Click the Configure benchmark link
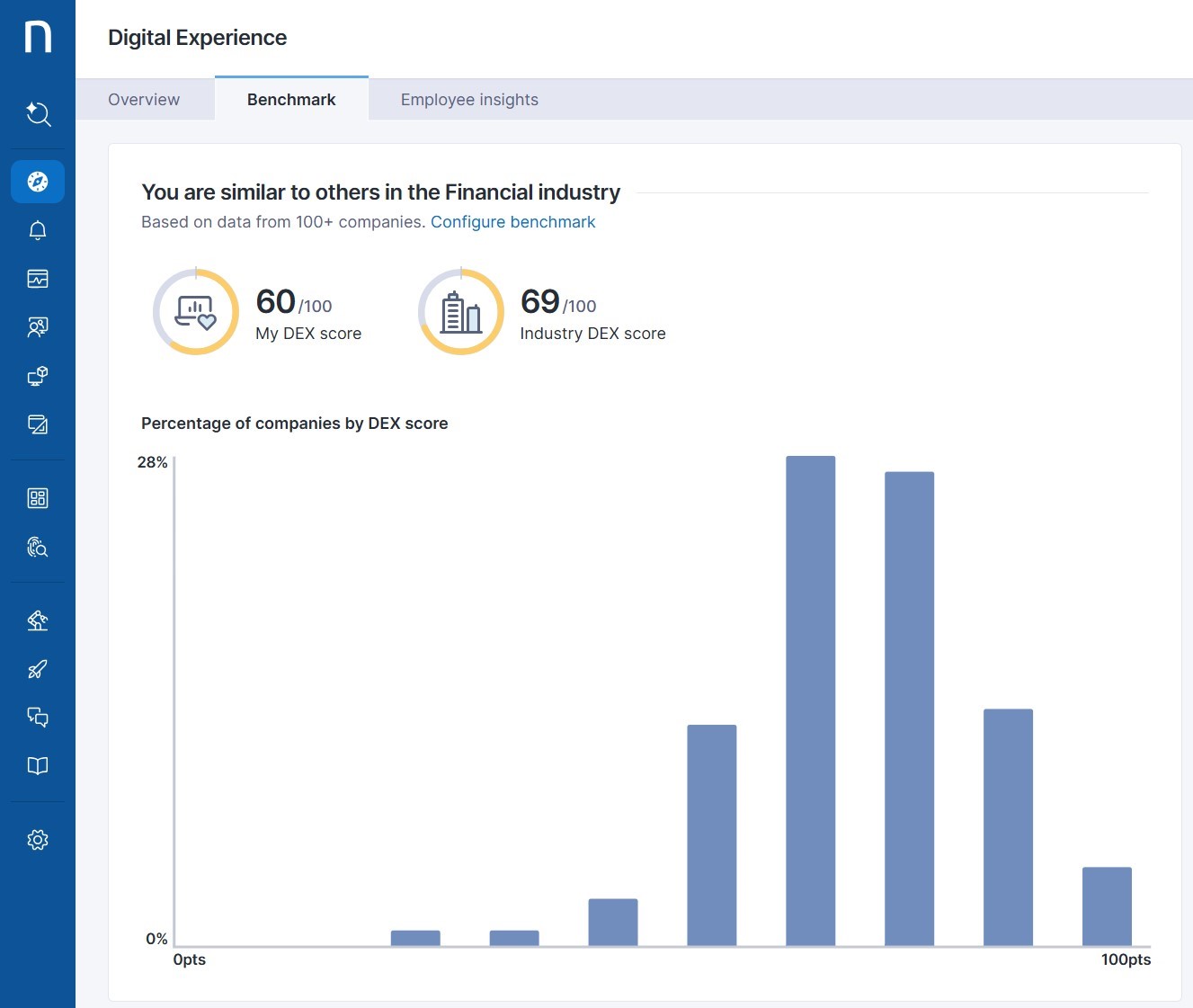 point(512,222)
